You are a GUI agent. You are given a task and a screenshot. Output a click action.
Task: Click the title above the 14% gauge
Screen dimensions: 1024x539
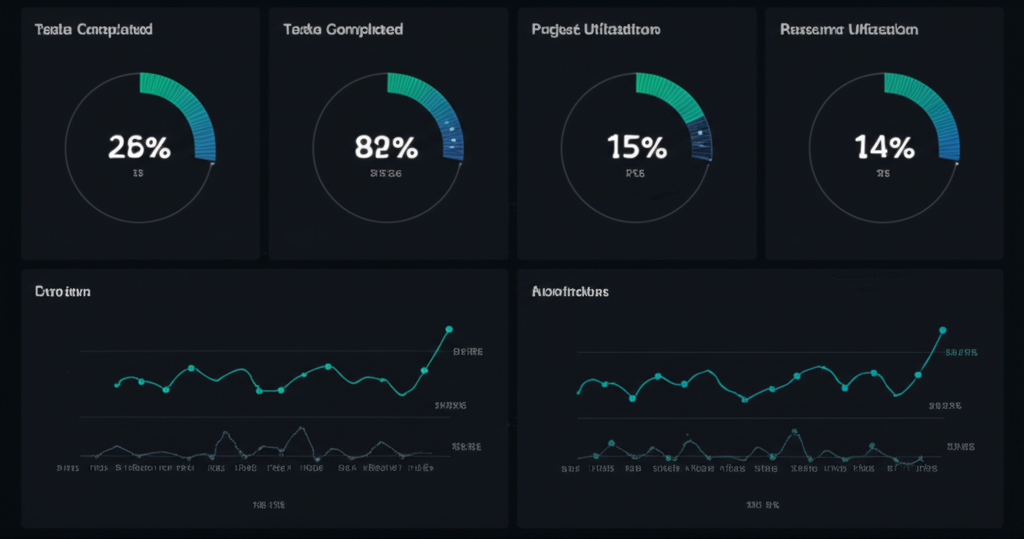(x=849, y=30)
